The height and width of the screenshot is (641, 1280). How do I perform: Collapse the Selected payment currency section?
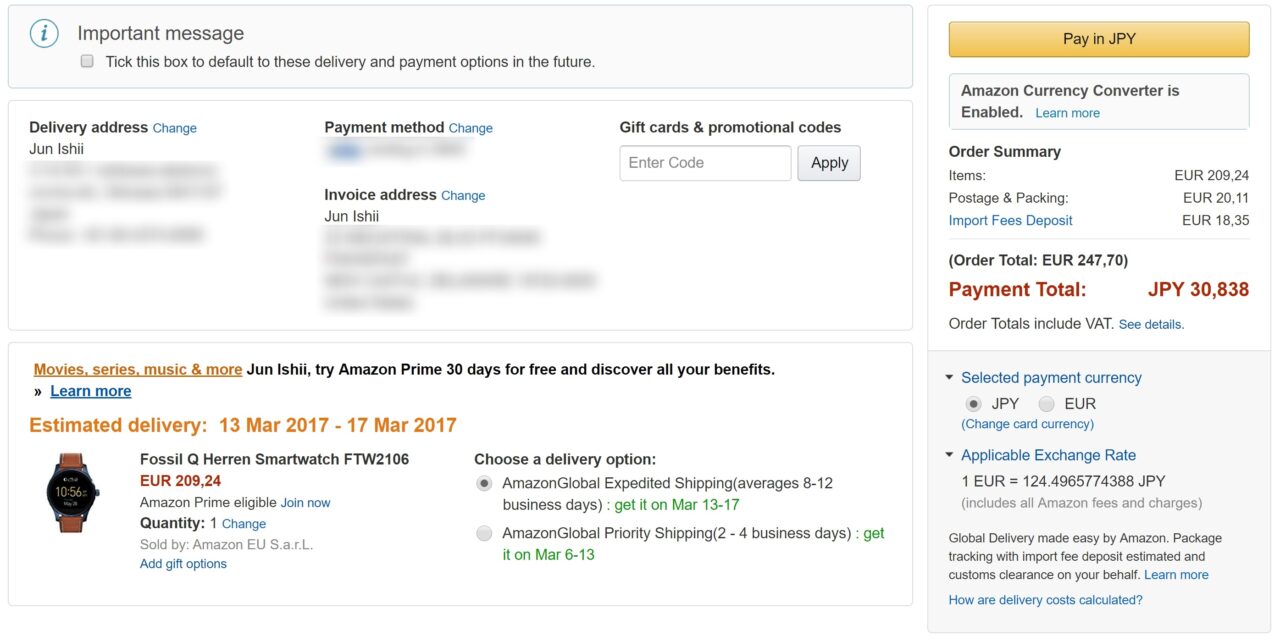pos(949,378)
